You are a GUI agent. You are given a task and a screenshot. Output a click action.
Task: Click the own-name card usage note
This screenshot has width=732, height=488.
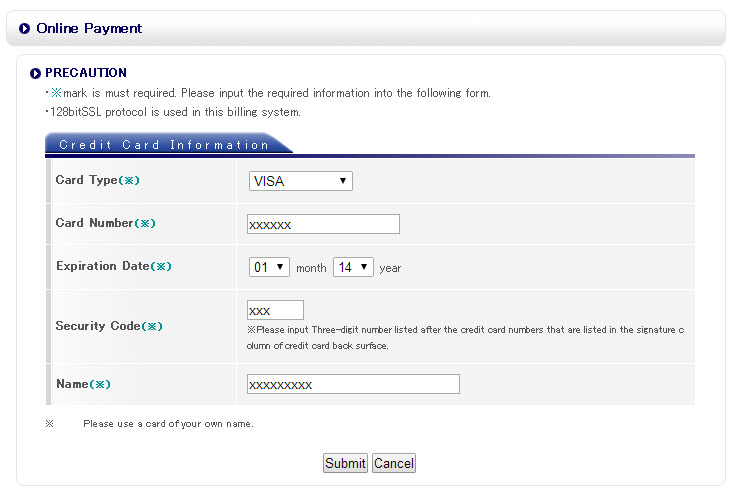(168, 424)
